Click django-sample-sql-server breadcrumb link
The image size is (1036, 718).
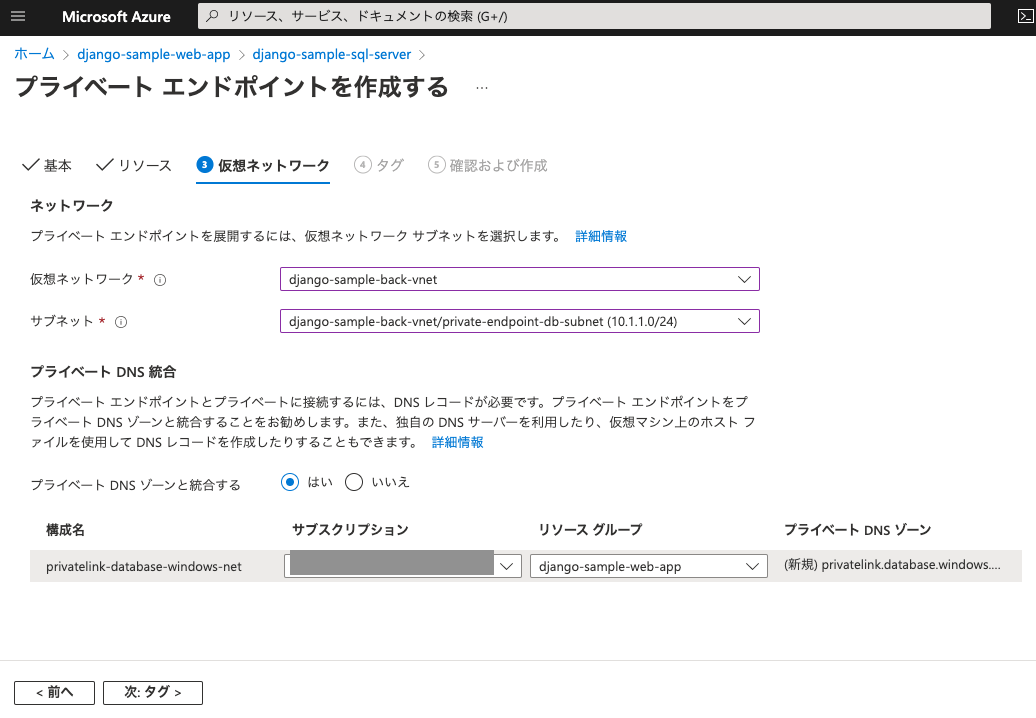(332, 54)
